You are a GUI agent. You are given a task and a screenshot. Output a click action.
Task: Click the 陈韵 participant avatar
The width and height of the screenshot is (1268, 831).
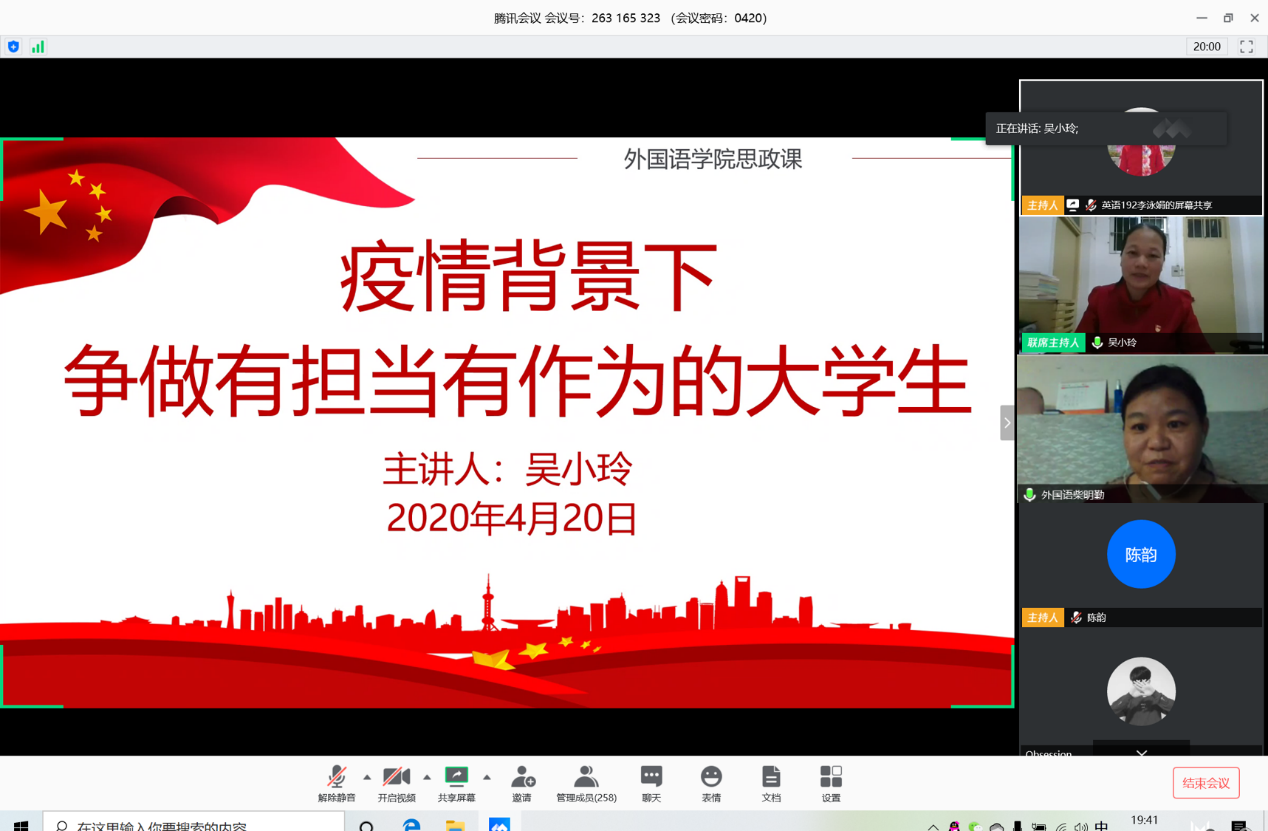tap(1141, 554)
